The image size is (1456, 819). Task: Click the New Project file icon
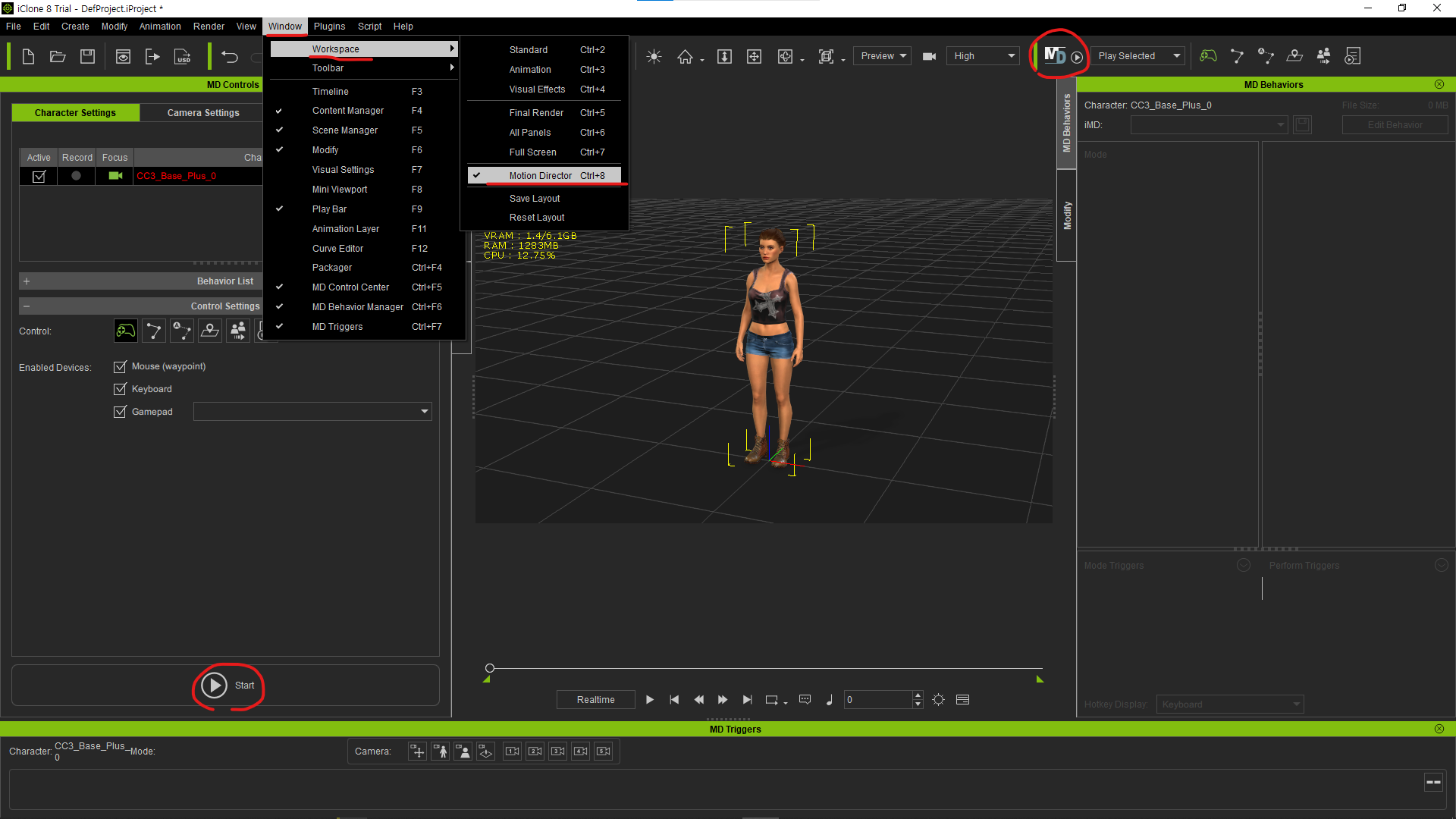(x=28, y=56)
